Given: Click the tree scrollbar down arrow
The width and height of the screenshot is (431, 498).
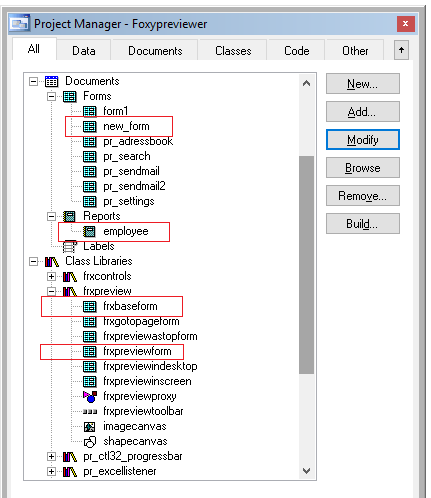Looking at the screenshot, I should pos(306,471).
